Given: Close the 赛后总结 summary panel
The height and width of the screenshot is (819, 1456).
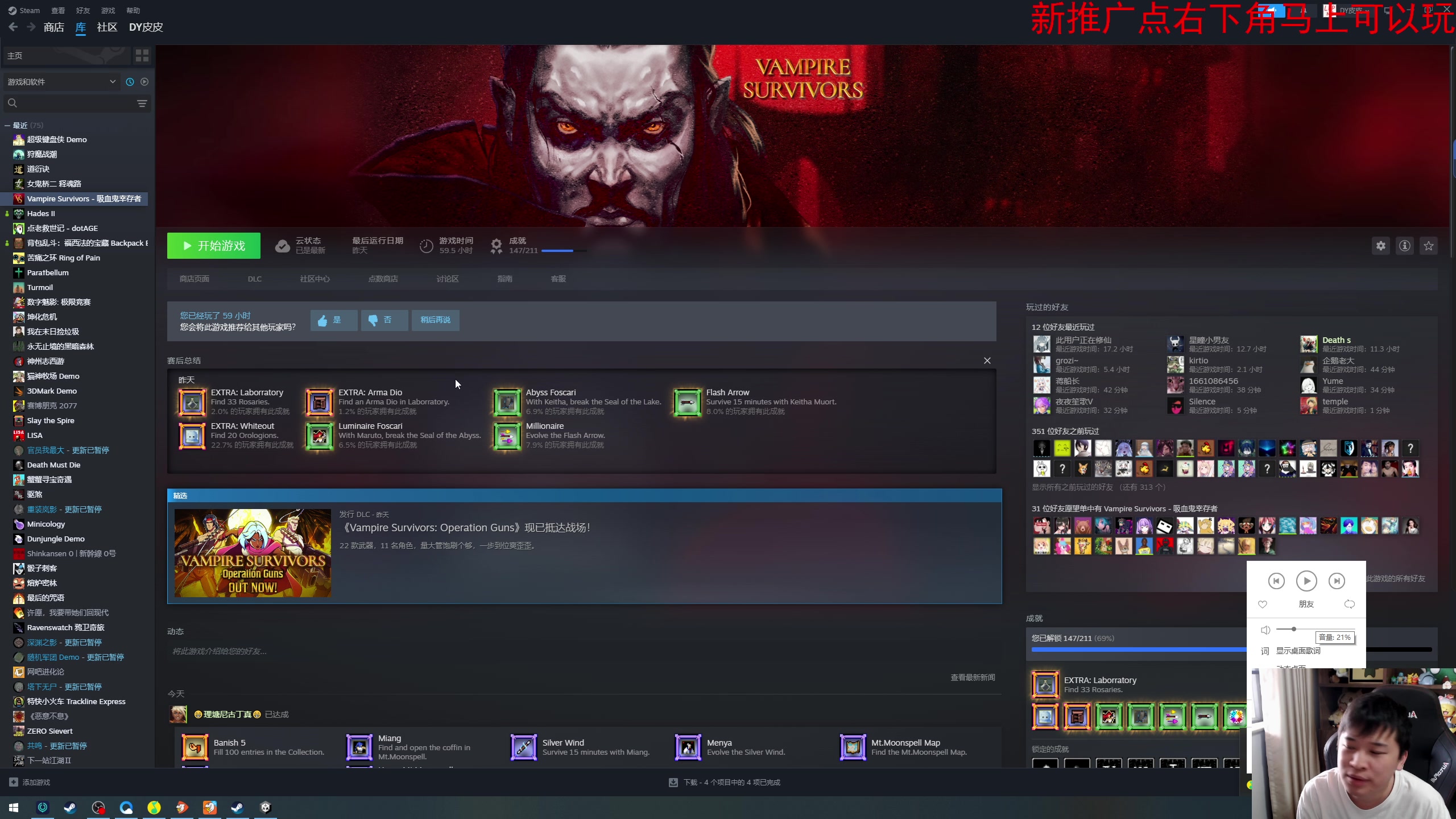Looking at the screenshot, I should click(987, 361).
